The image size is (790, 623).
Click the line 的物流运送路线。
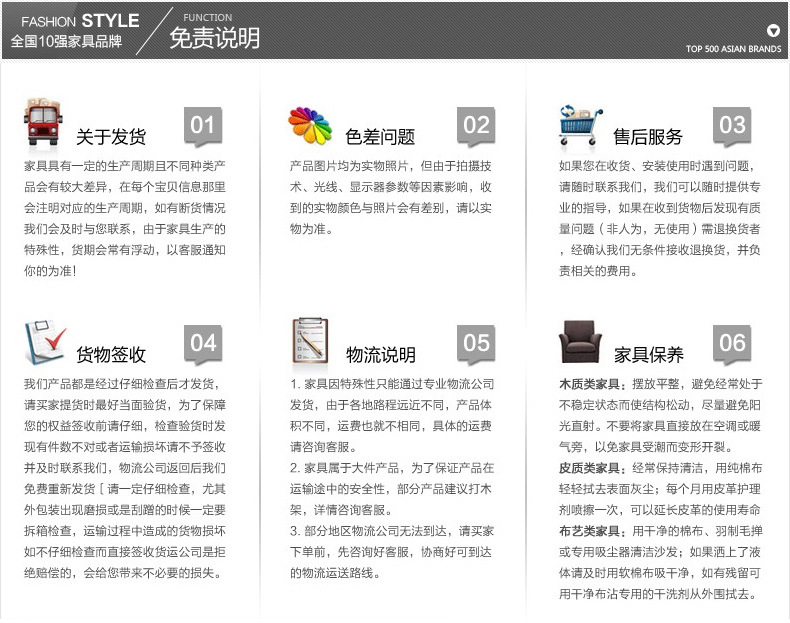(x=335, y=573)
